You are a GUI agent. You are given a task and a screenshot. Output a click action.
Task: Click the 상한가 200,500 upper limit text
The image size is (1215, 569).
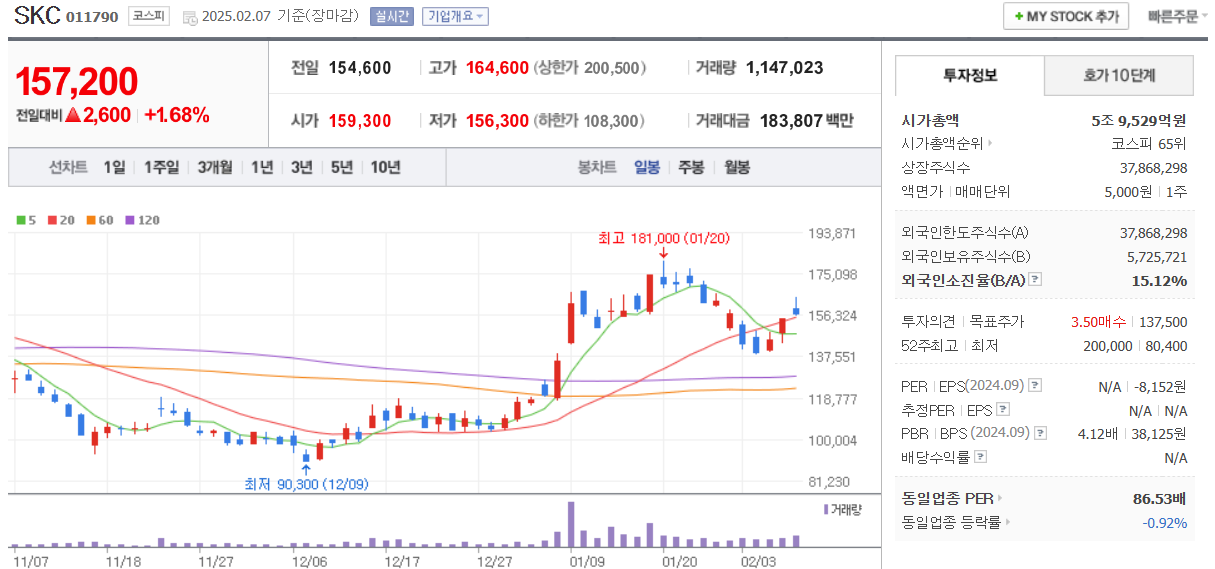click(x=589, y=68)
